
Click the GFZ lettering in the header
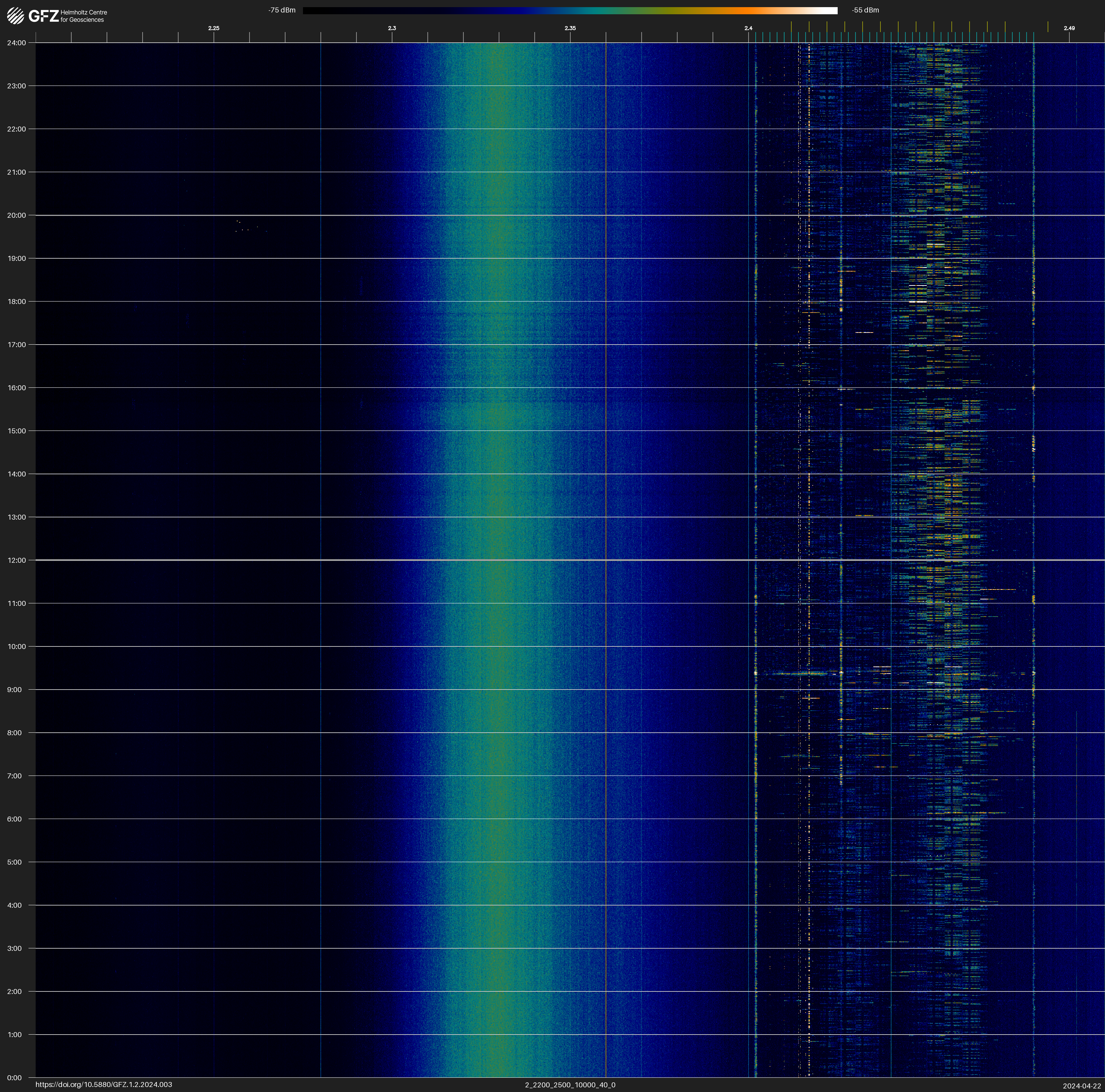point(43,16)
